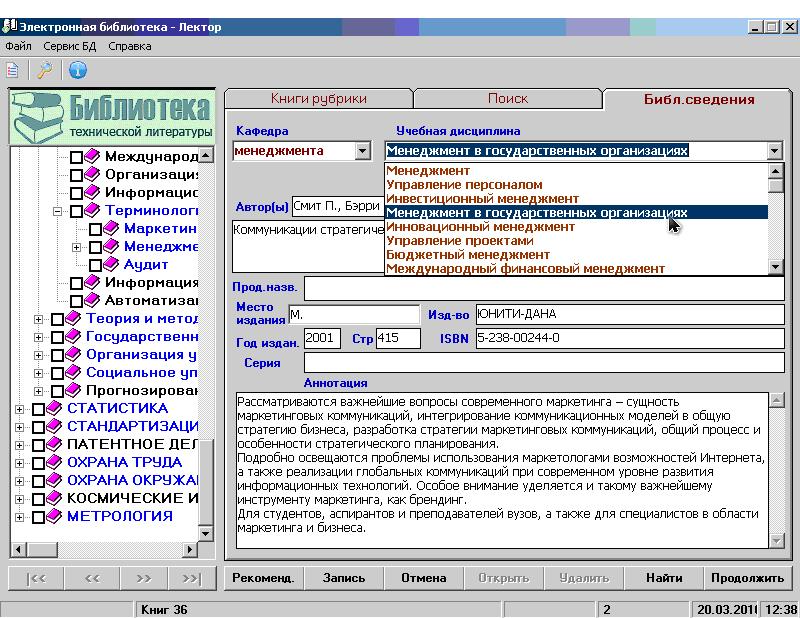
Task: Click book icon beside СТАТИСТИКА
Action: click(x=54, y=408)
